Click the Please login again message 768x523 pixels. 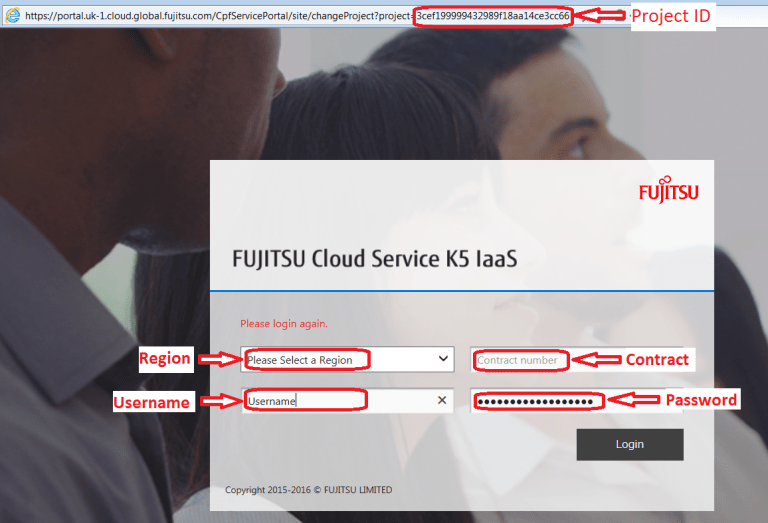click(284, 324)
